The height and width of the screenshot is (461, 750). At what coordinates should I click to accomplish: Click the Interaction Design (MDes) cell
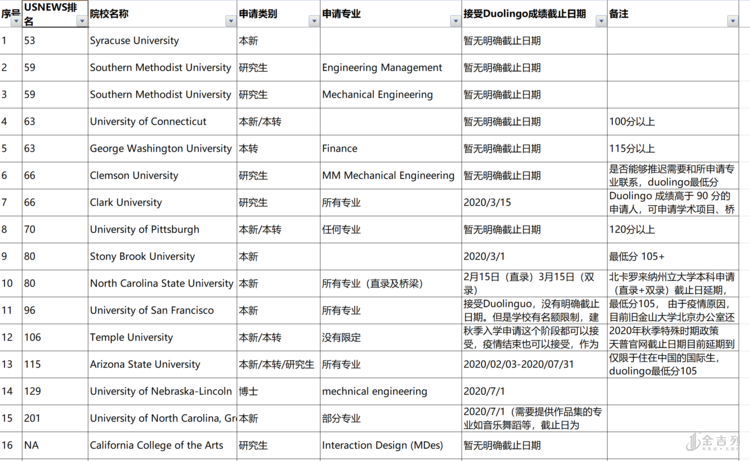point(386,446)
